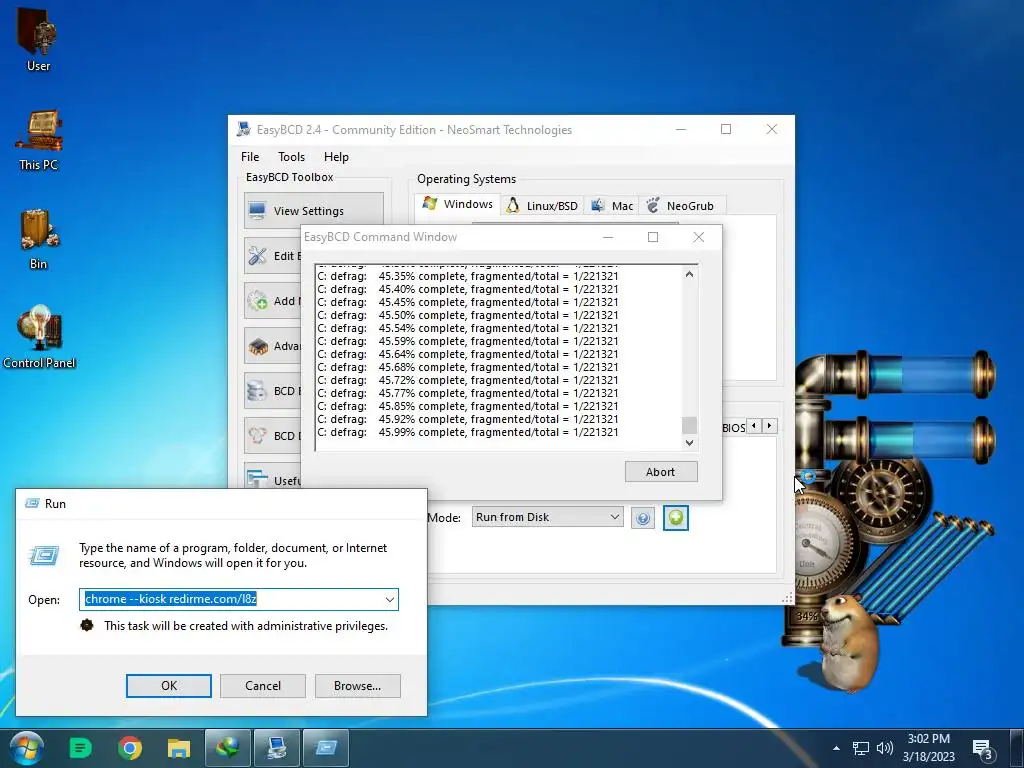This screenshot has width=1024, height=768.
Task: Switch to the NeoGrub tab
Action: [x=681, y=206]
